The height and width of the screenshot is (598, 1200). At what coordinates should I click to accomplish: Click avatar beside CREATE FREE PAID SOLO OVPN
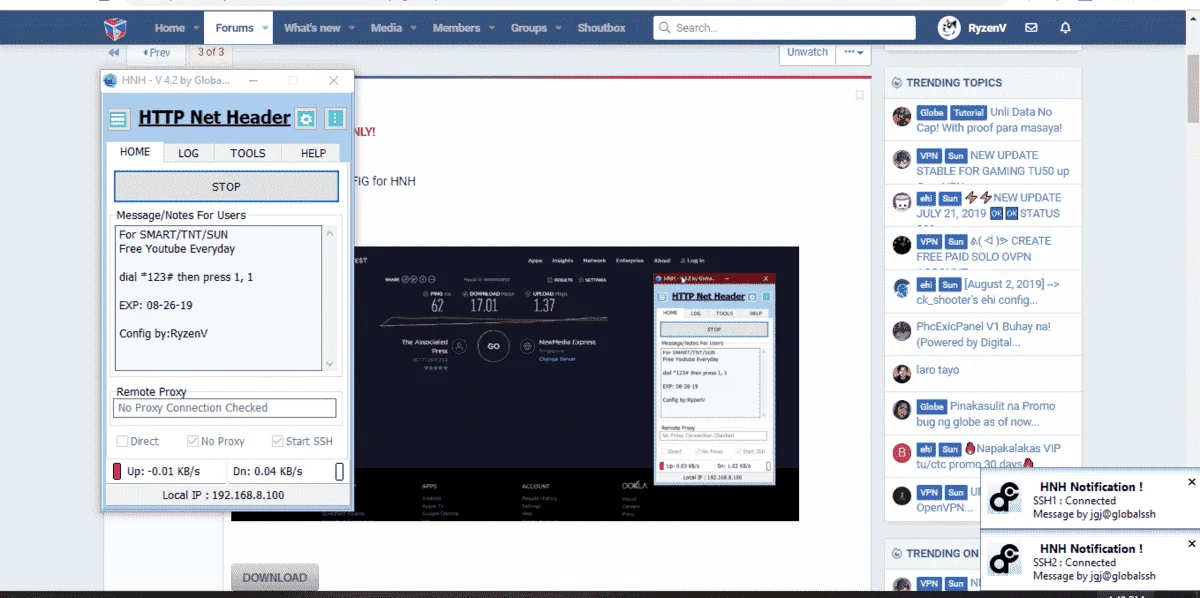pos(902,244)
